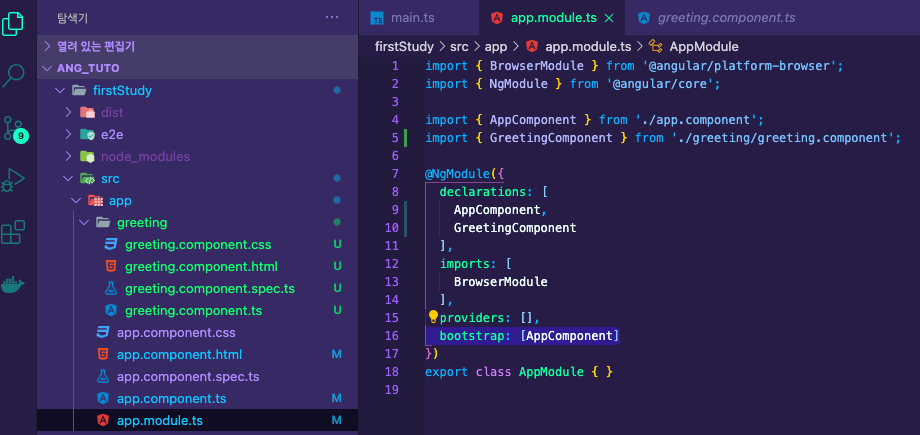920x435 pixels.
Task: Click HTML icon of greeting.component.html
Action: pyautogui.click(x=110, y=267)
